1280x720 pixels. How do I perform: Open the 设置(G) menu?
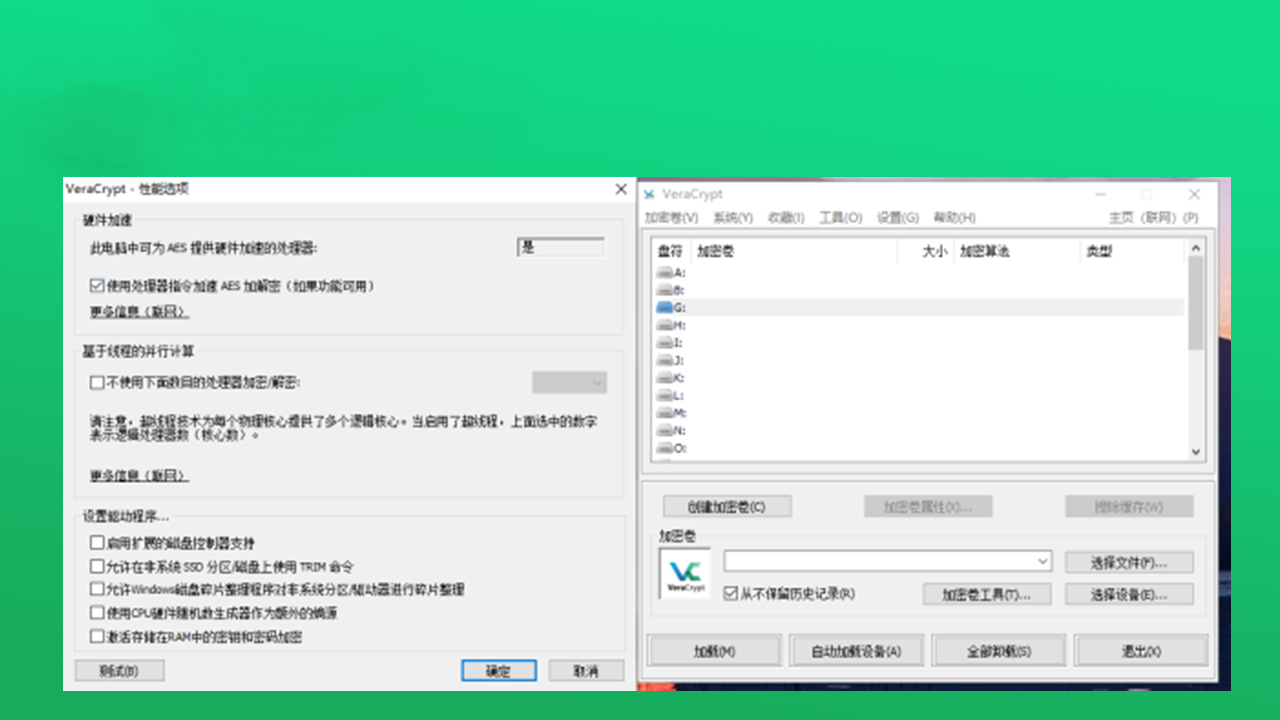point(897,218)
